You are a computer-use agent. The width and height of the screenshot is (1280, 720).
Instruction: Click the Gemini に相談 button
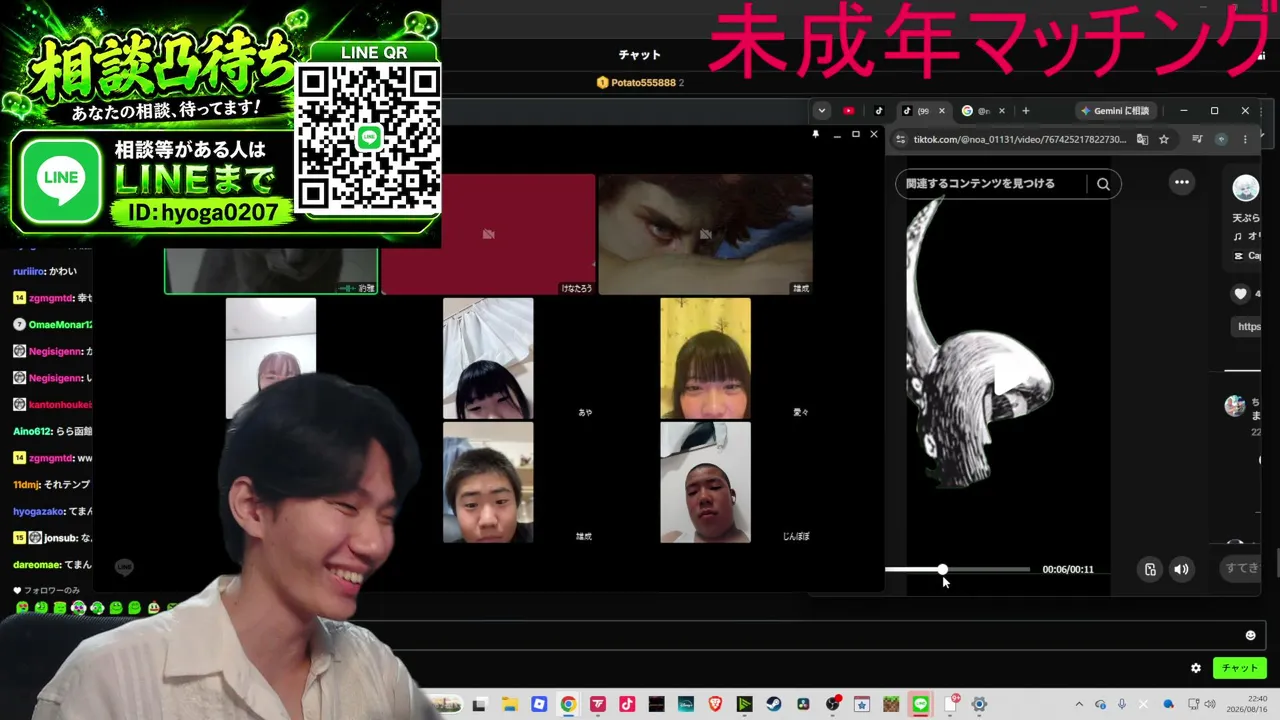(x=1116, y=111)
